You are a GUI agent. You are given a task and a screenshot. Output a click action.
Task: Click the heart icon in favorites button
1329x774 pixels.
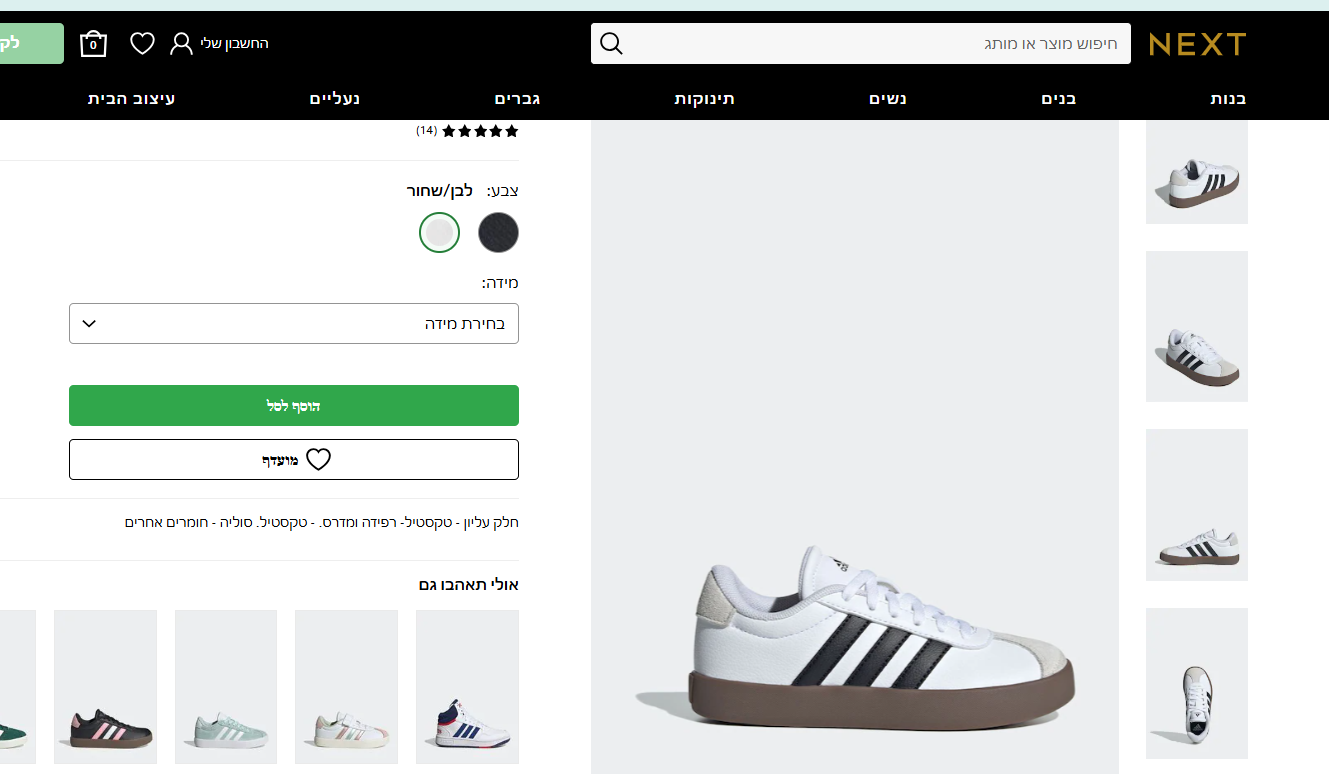coord(318,460)
